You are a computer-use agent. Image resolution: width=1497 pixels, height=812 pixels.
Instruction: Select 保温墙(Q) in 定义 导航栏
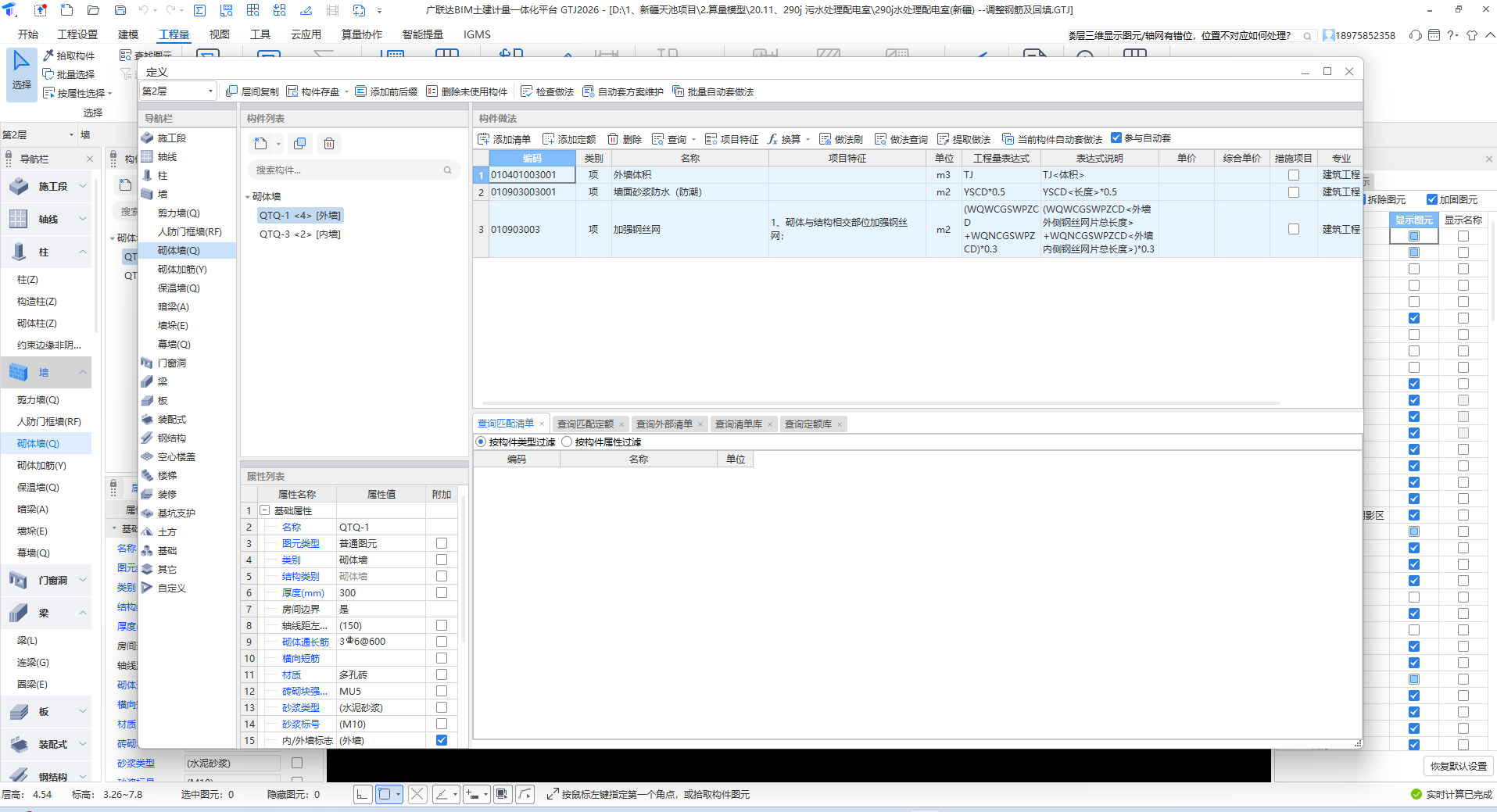[x=179, y=288]
